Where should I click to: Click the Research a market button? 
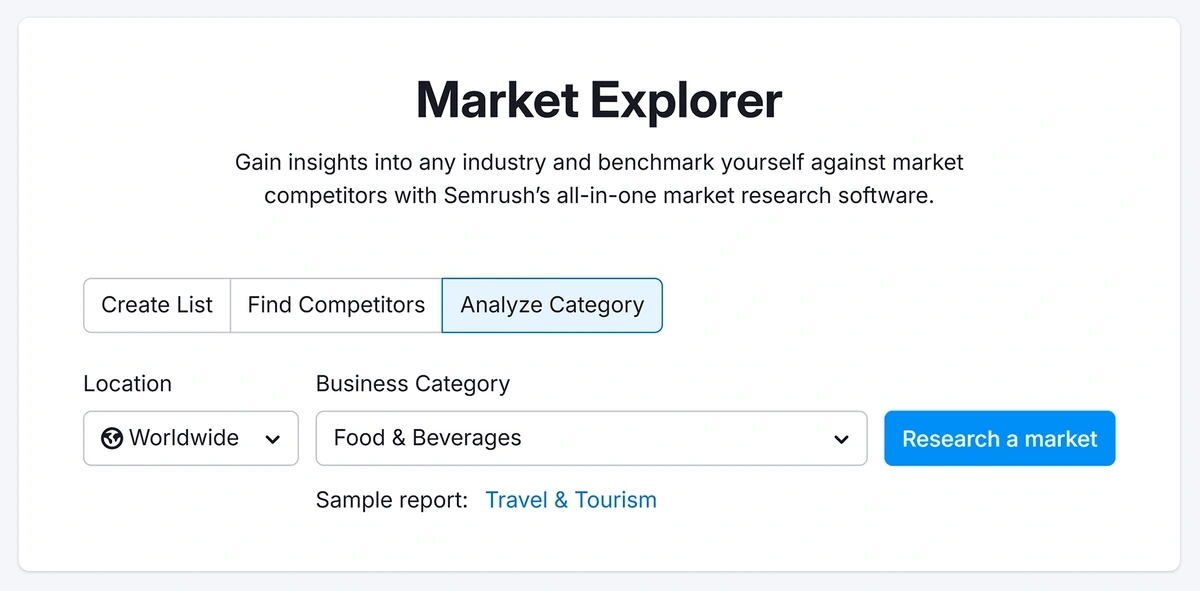pos(999,438)
